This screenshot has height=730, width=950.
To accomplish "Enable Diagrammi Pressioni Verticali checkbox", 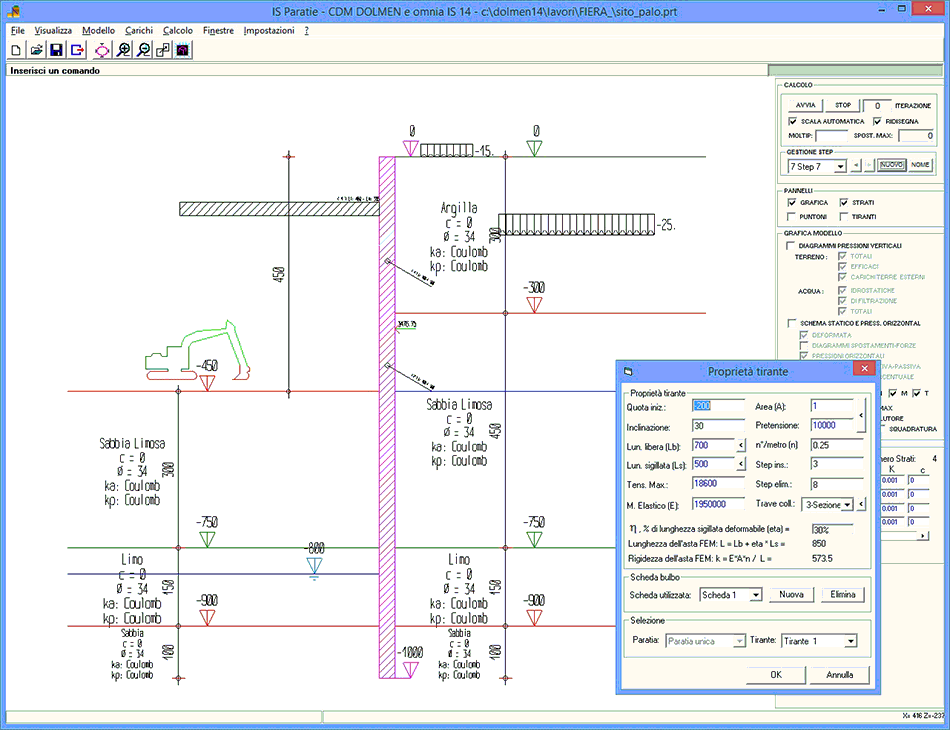I will tap(791, 245).
